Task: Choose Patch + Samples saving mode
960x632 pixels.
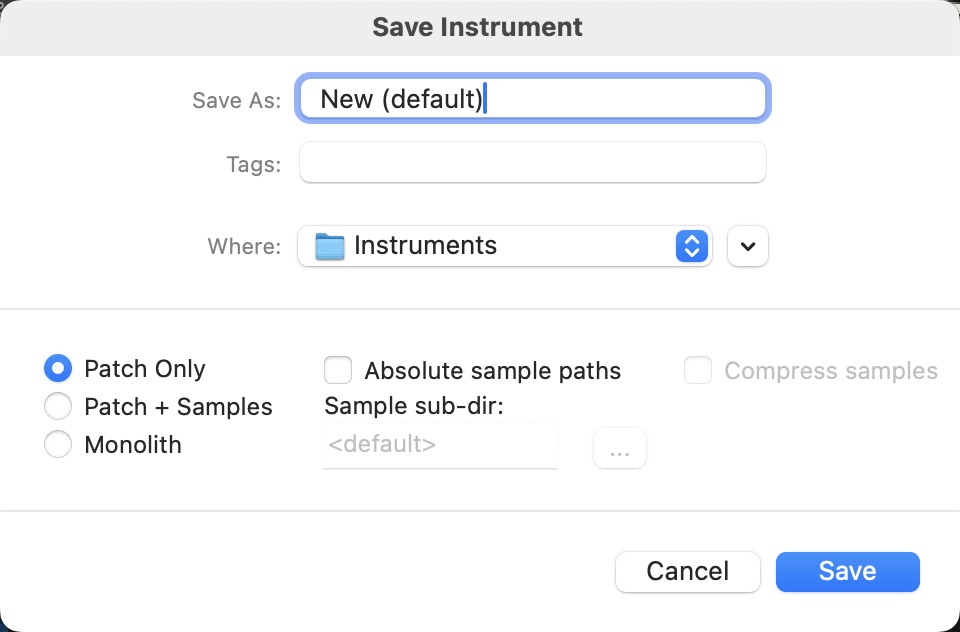Action: tap(58, 406)
